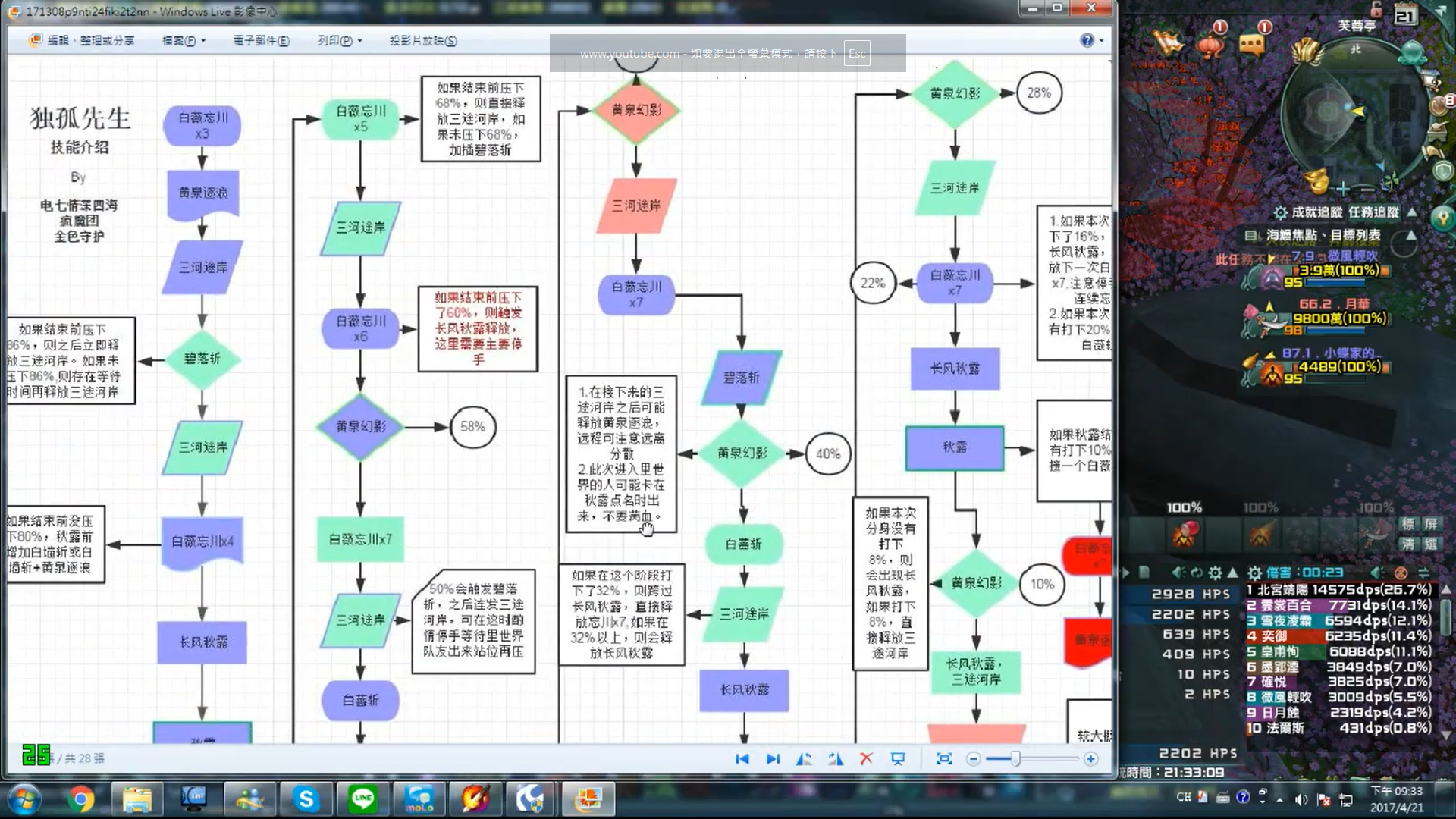Adjust the Photo Gallery zoom slider handle
Viewport: 1456px width, 819px height.
tap(1015, 758)
